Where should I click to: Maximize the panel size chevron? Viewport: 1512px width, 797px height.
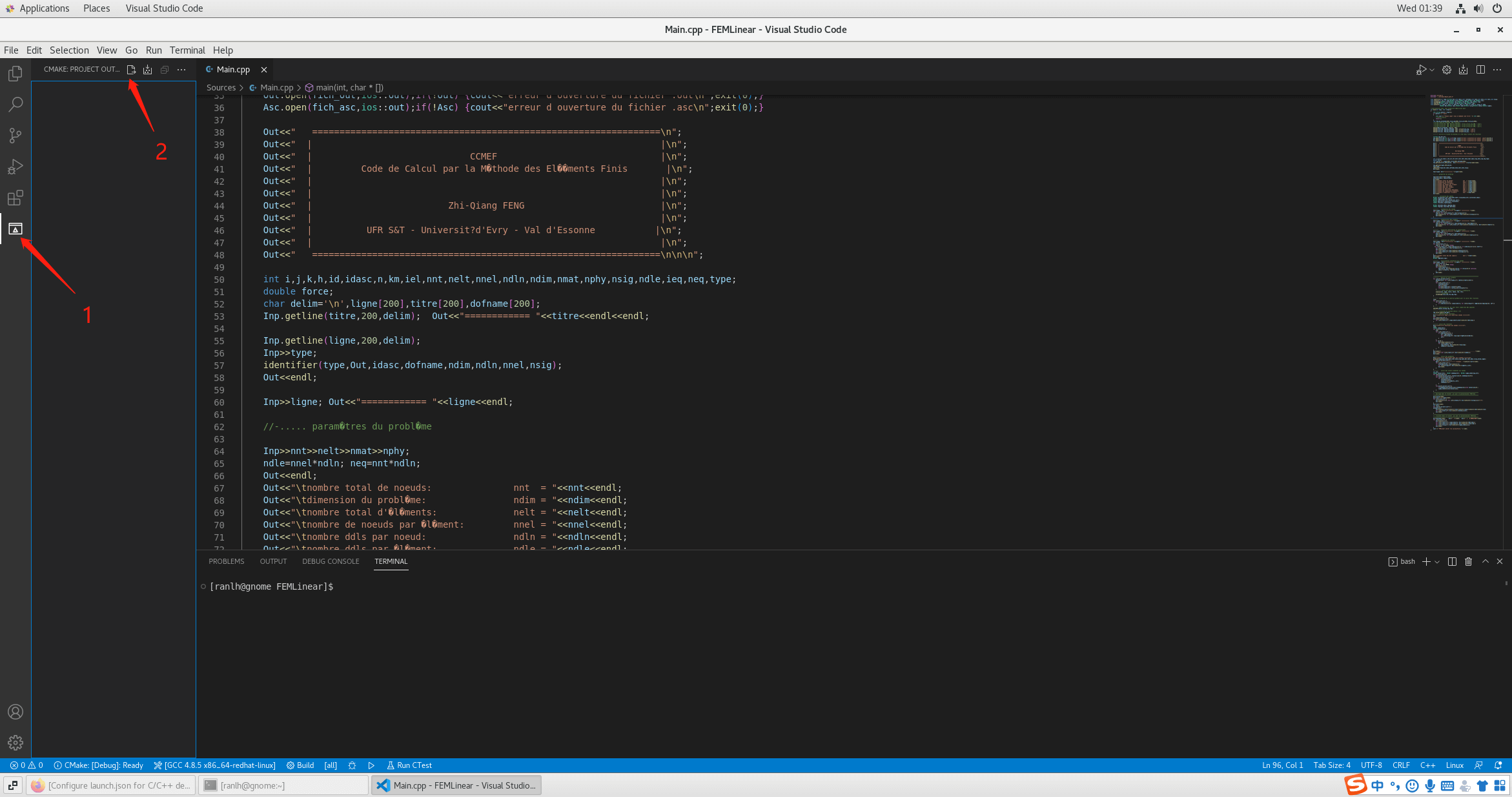[1486, 561]
